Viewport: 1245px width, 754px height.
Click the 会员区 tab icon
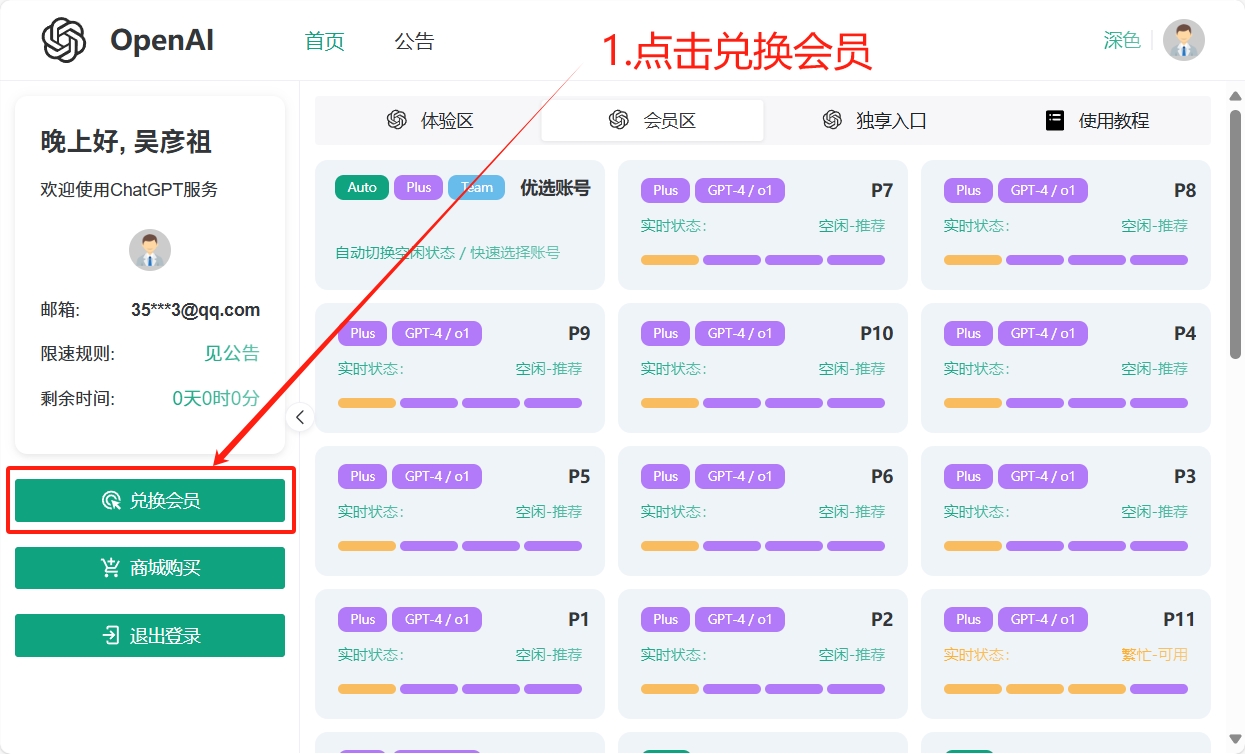tap(619, 120)
